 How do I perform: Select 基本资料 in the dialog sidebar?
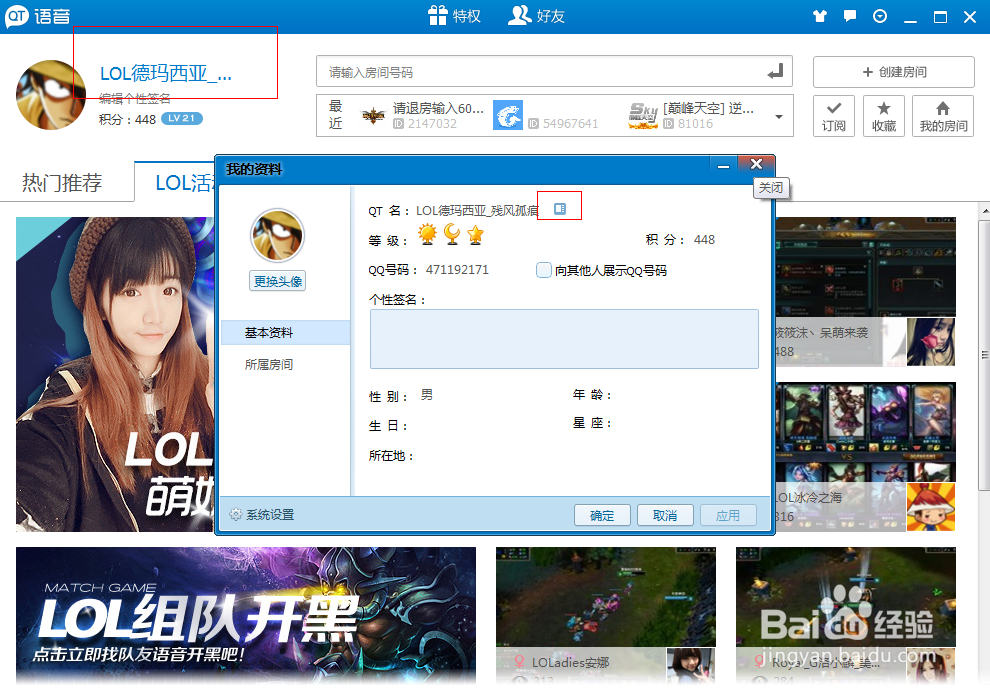click(285, 333)
